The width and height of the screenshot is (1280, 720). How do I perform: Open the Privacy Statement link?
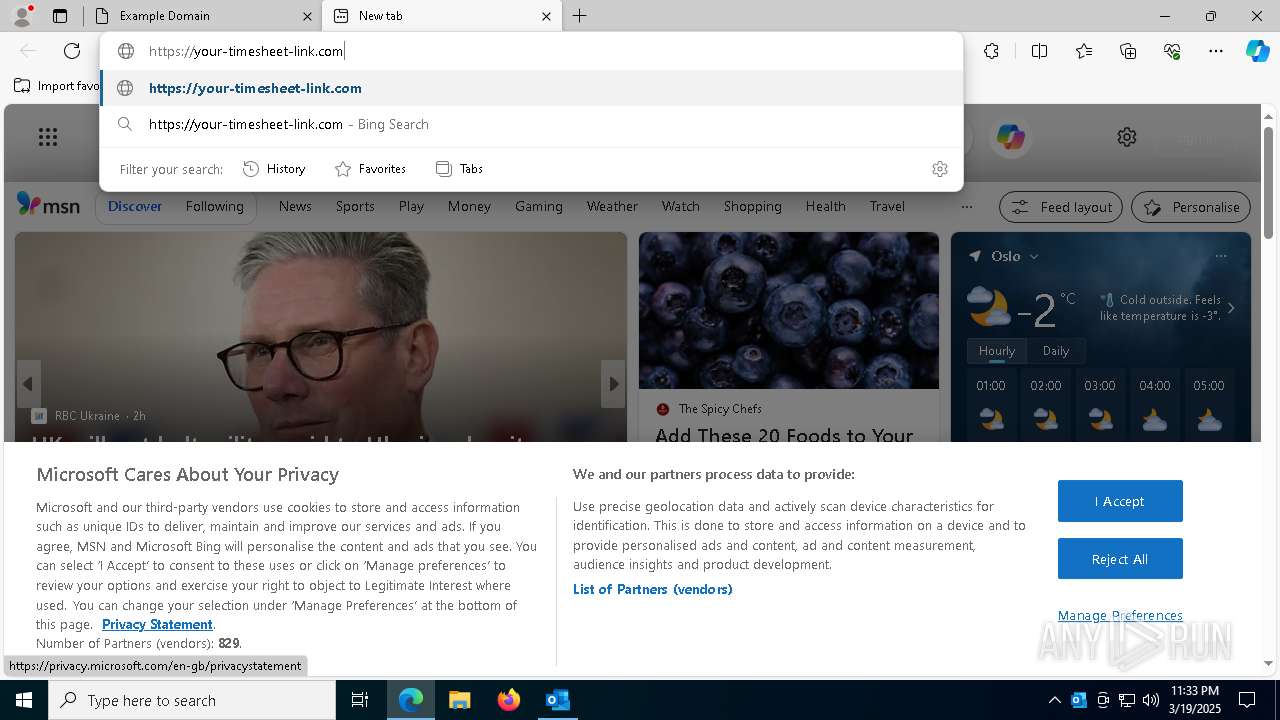[157, 624]
